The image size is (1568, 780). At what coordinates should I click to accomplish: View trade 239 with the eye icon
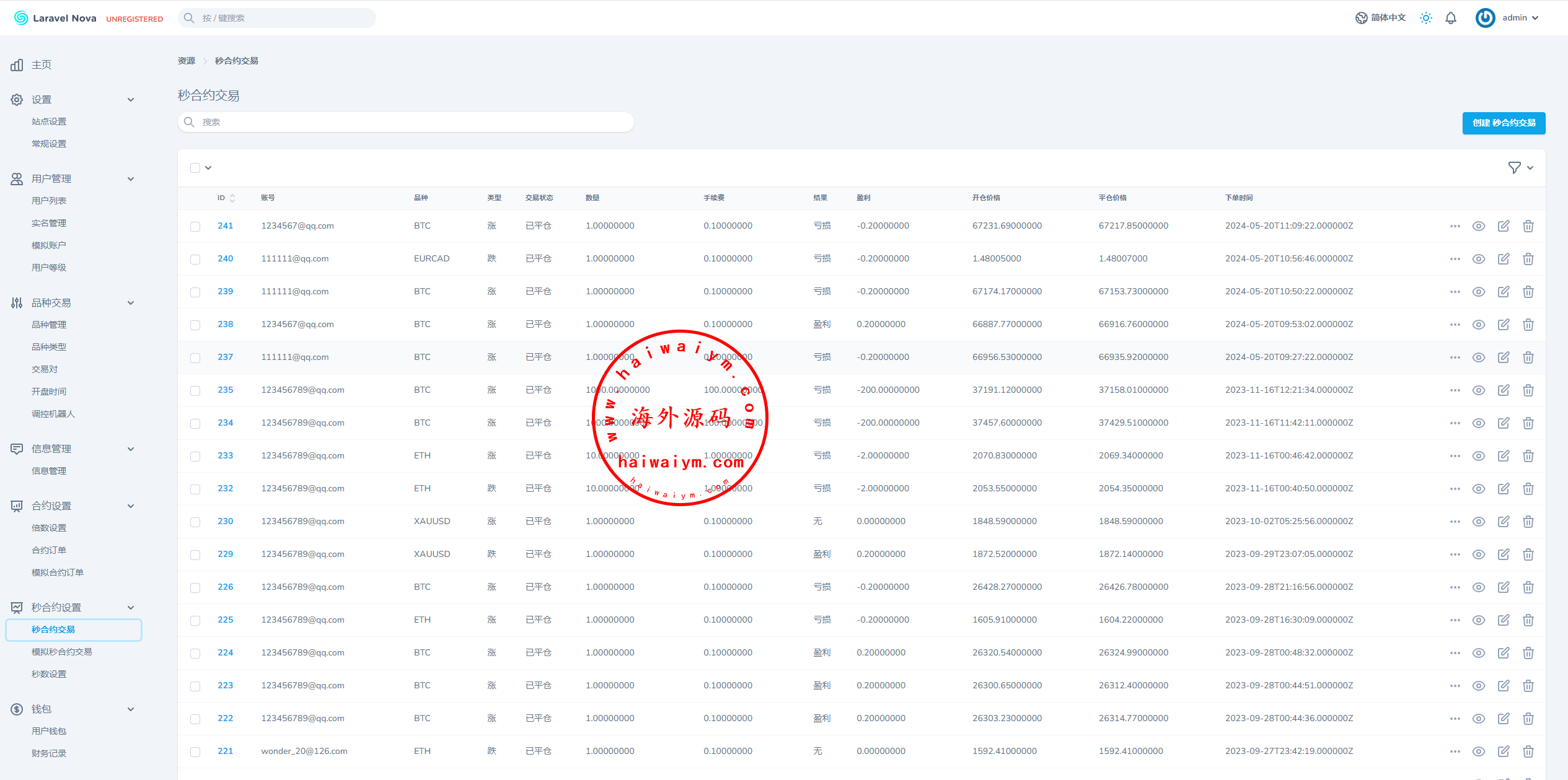1478,292
